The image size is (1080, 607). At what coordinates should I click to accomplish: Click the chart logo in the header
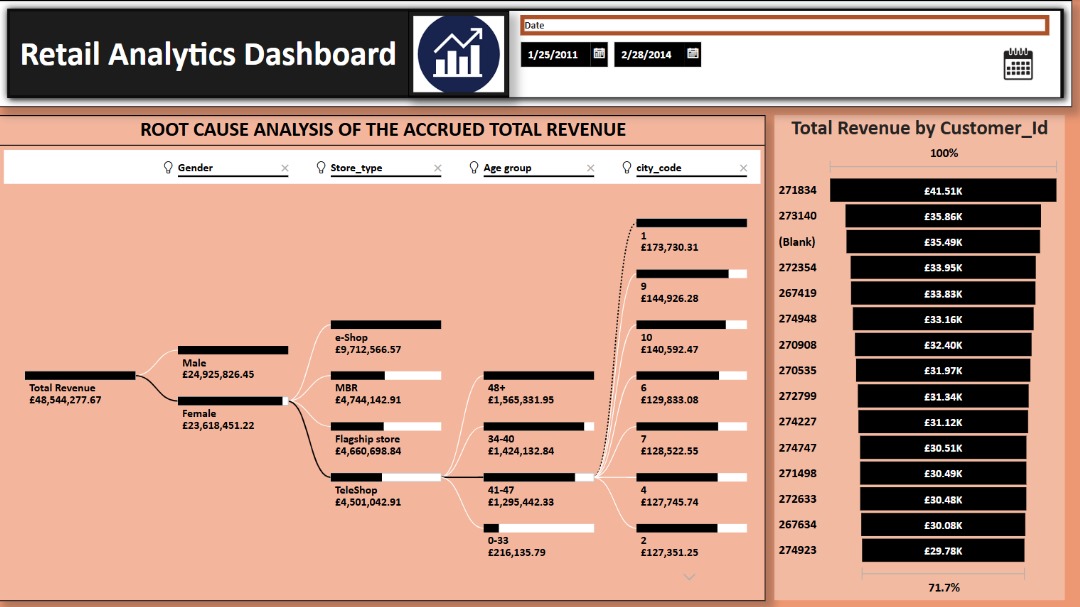click(459, 54)
